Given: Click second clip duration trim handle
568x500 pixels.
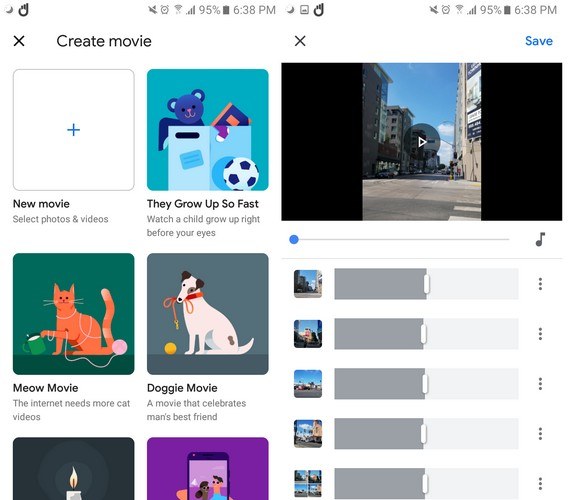Looking at the screenshot, I should [x=423, y=334].
